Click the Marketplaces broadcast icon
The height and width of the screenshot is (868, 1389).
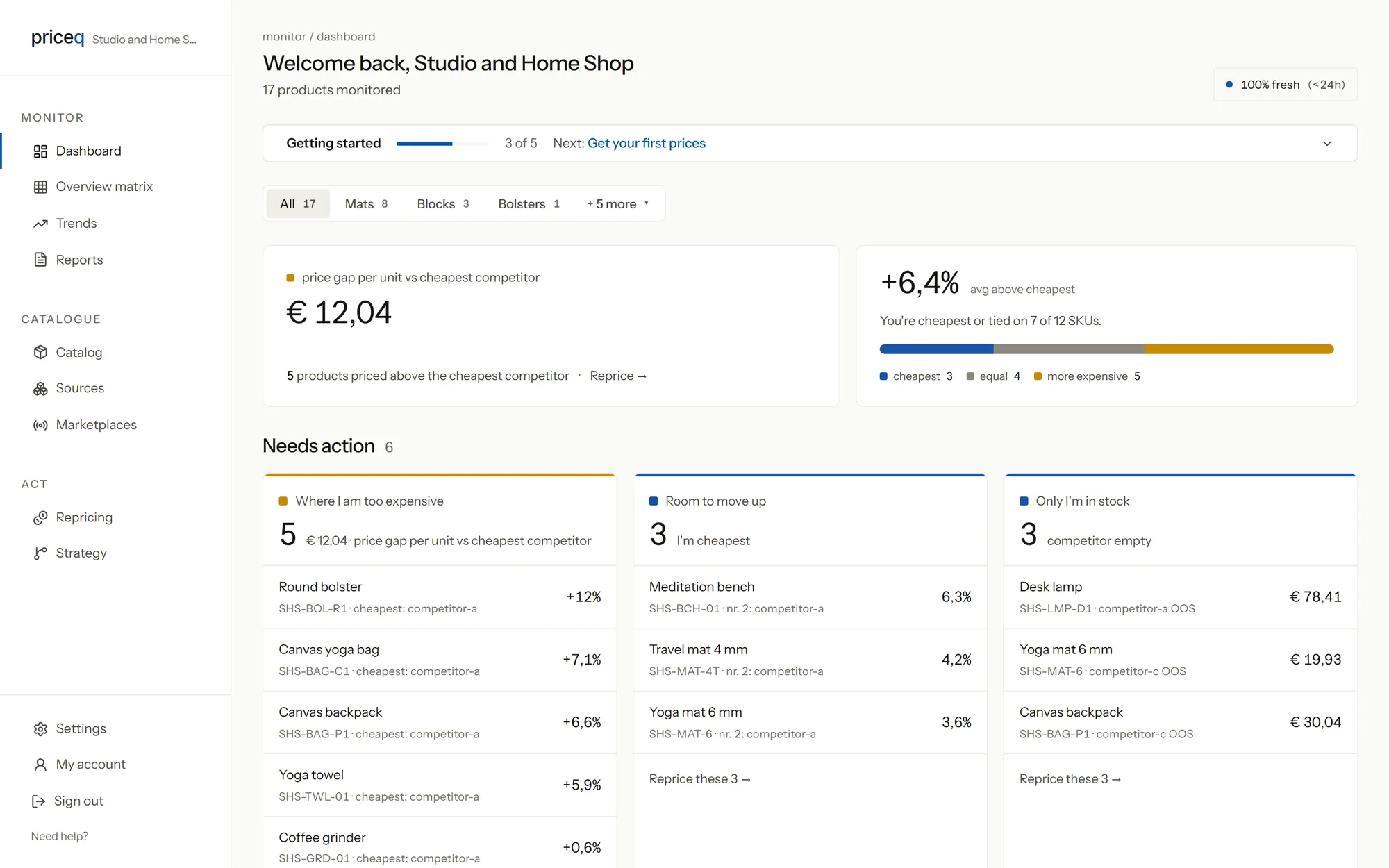click(40, 425)
